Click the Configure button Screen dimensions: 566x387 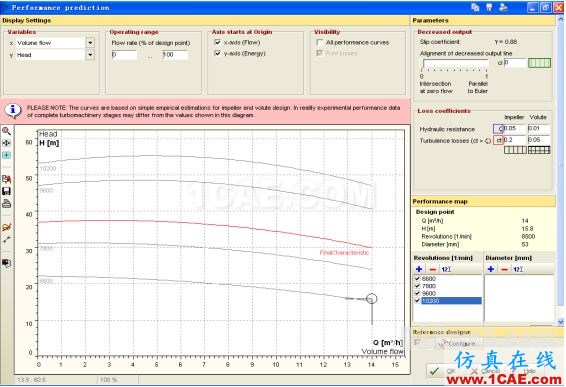coord(458,344)
